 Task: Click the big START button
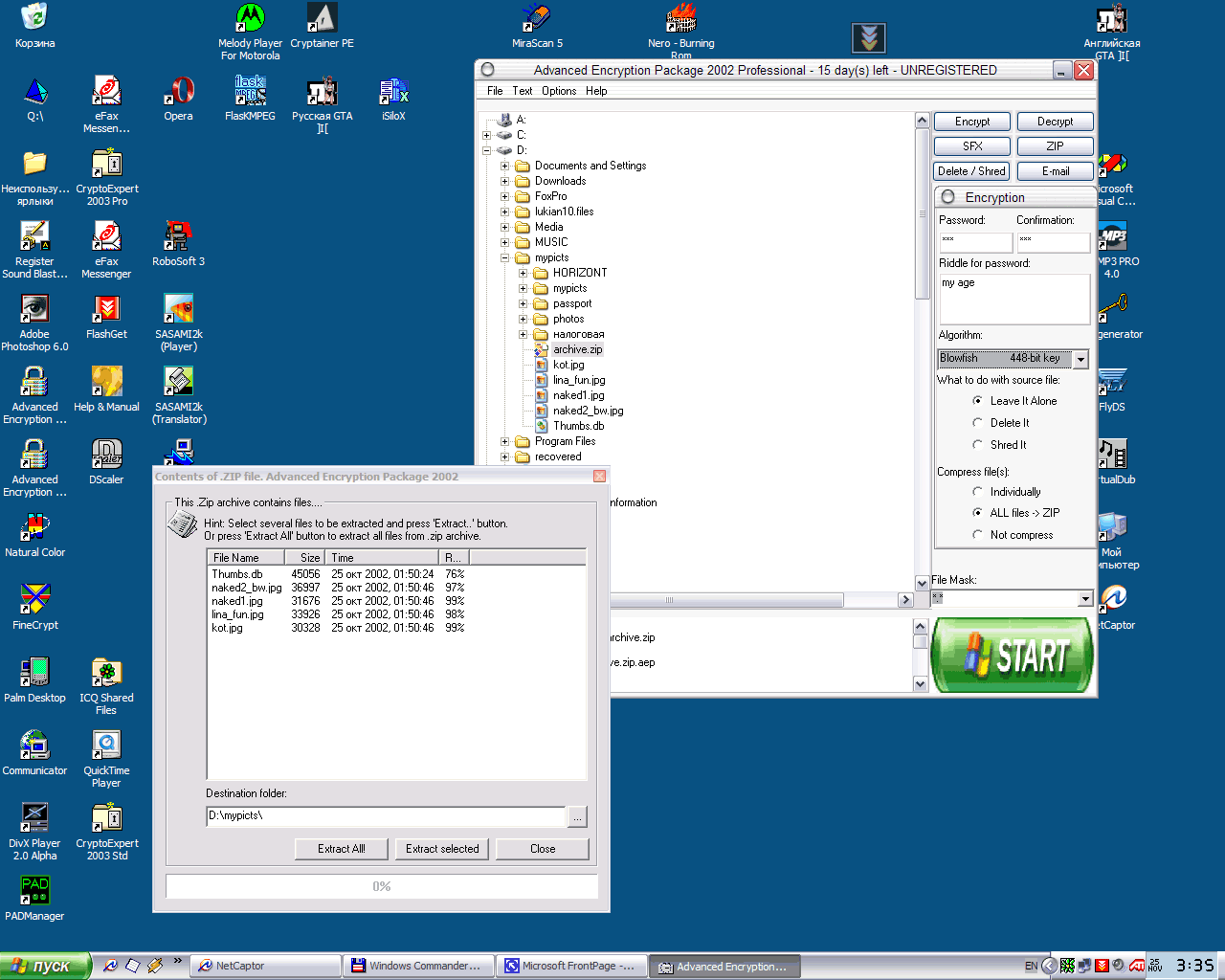tap(1013, 656)
